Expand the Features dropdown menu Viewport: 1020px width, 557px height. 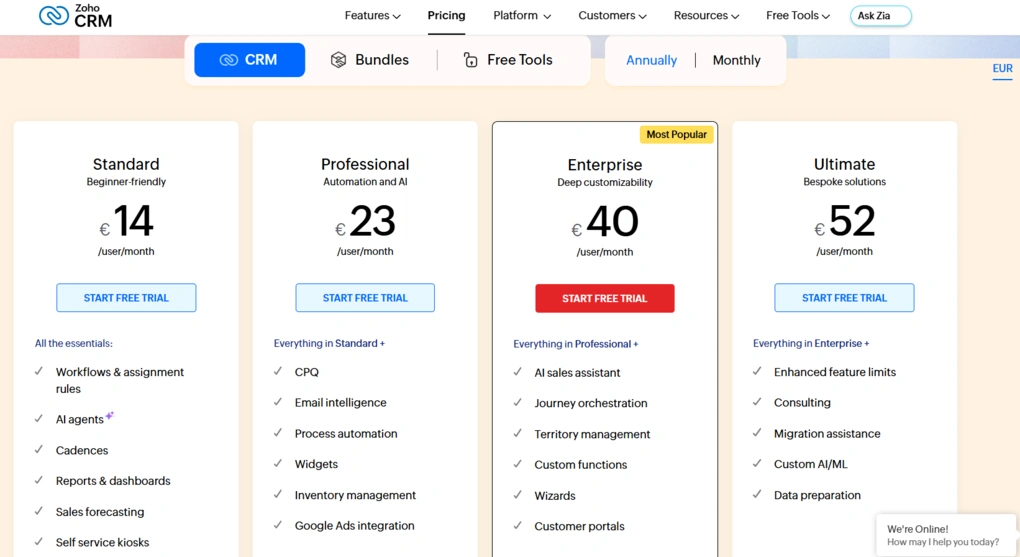click(x=372, y=16)
